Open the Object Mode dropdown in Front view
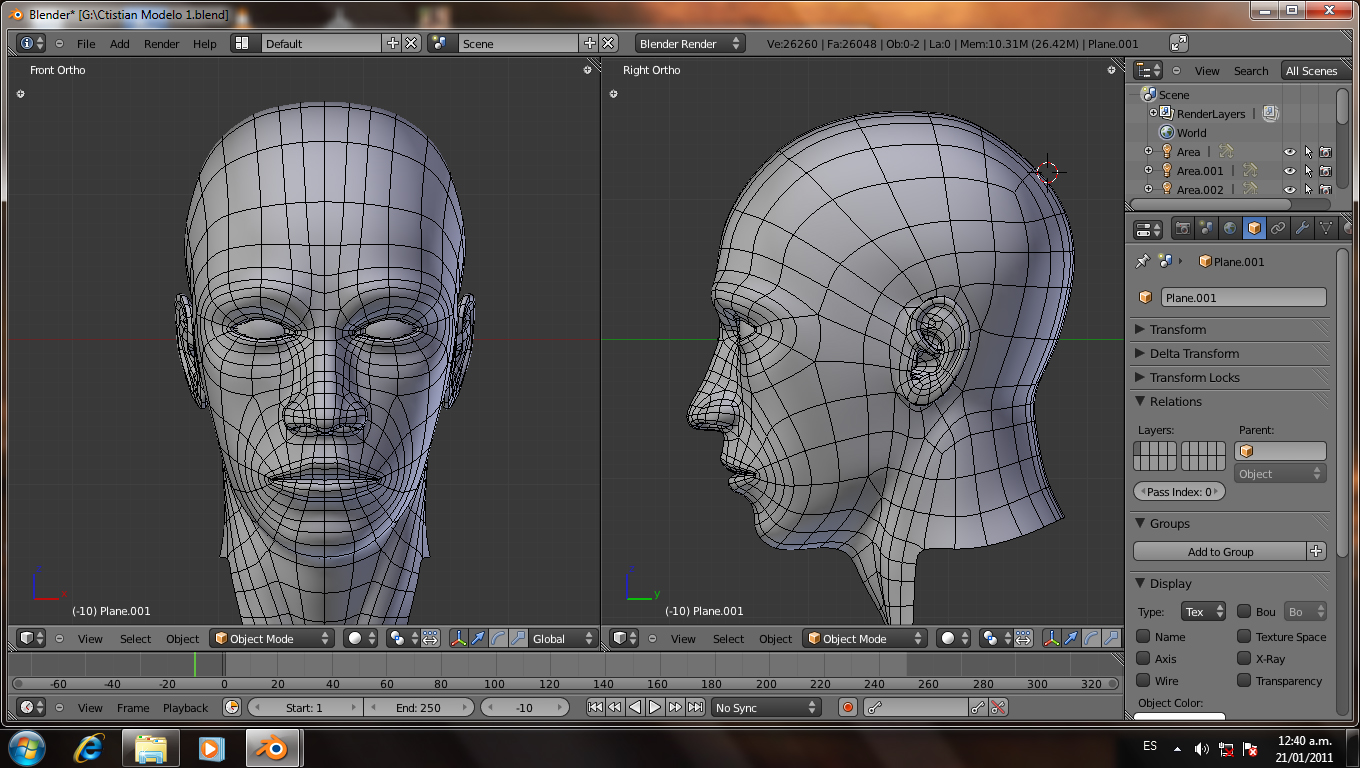The image size is (1360, 768). tap(270, 639)
